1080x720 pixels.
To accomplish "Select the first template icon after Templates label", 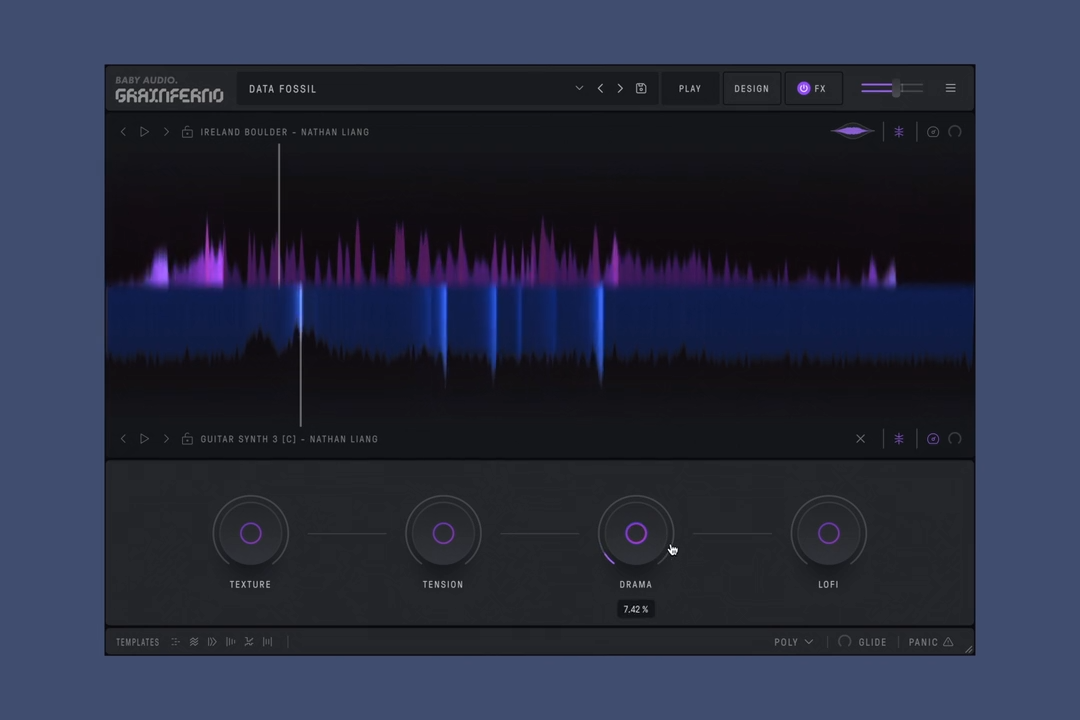I will (x=175, y=642).
